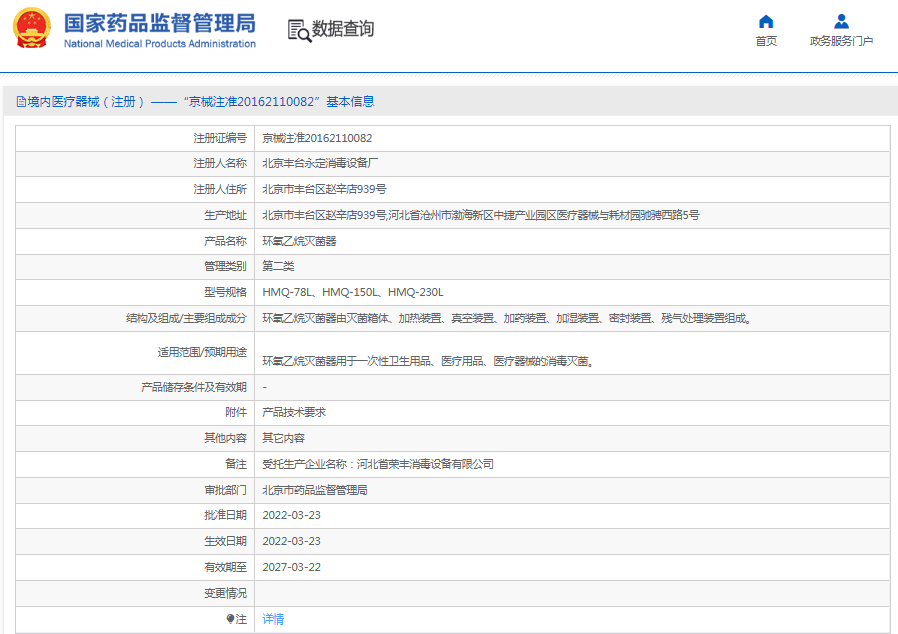Click the 适用范围 intended use description
Screen dimensions: 898x634
428,361
